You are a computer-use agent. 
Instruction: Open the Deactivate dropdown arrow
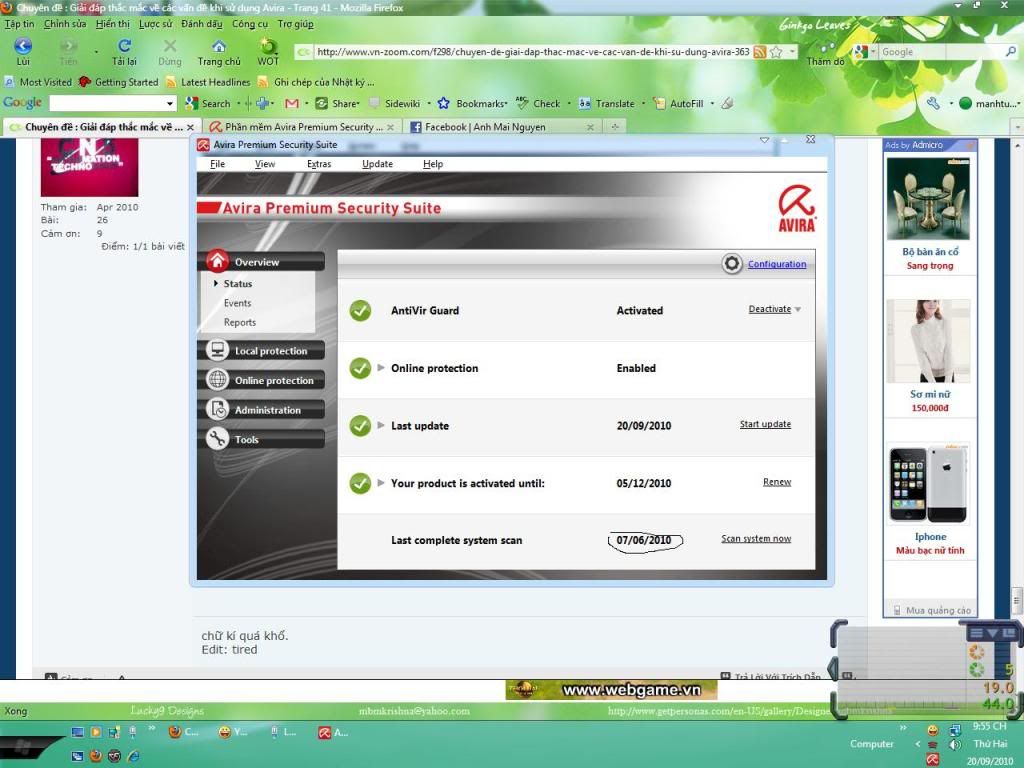click(798, 310)
